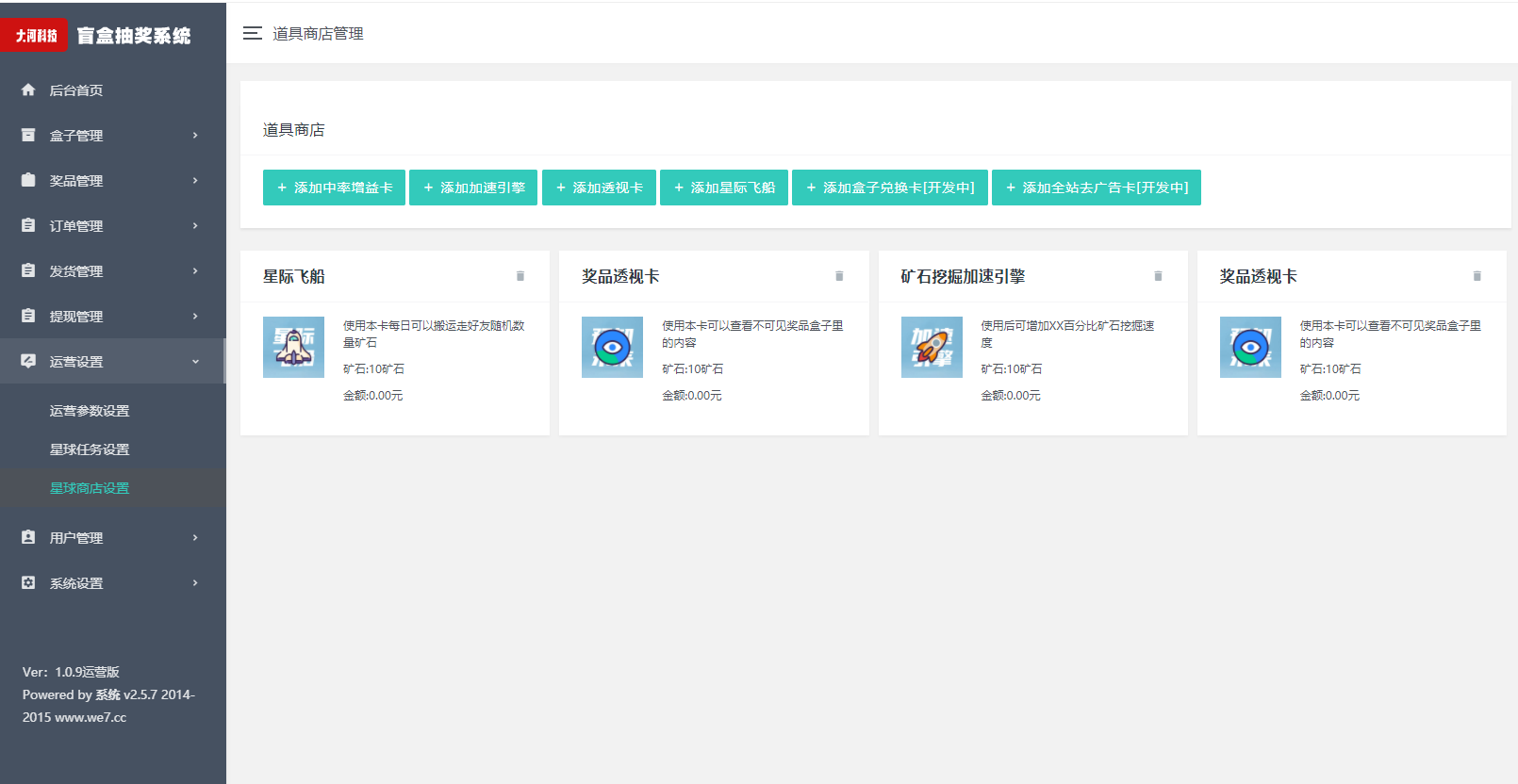Click the 用户管理 sidebar icon

[x=28, y=537]
